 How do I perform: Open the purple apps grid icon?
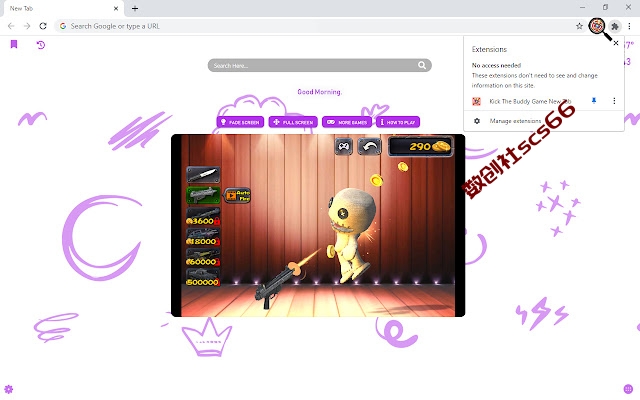coord(628,389)
